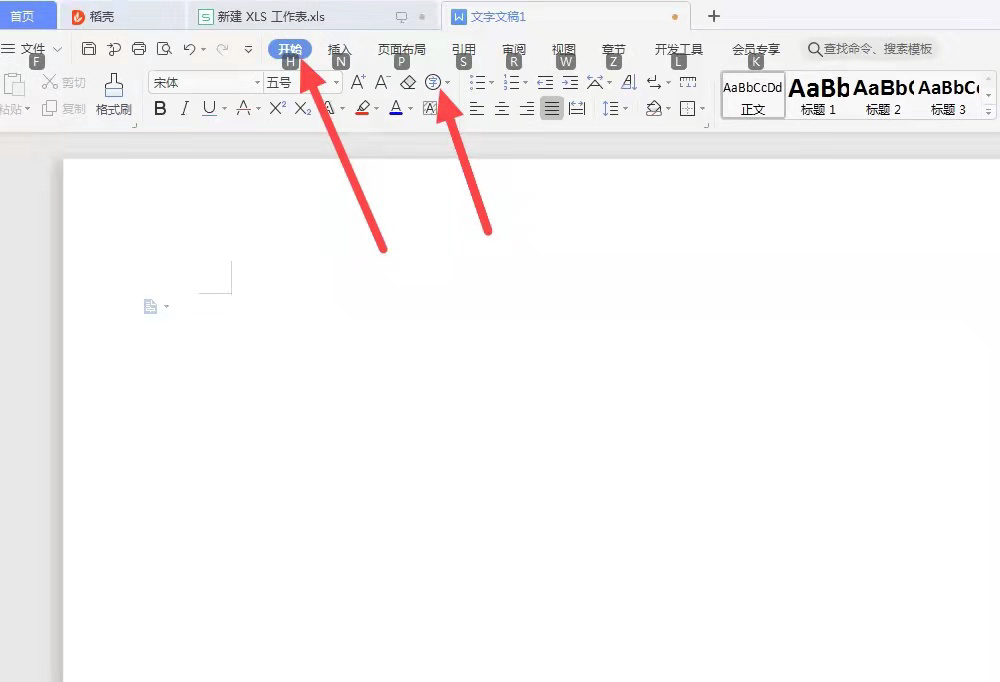Apply the 标题 1 heading style

point(818,95)
